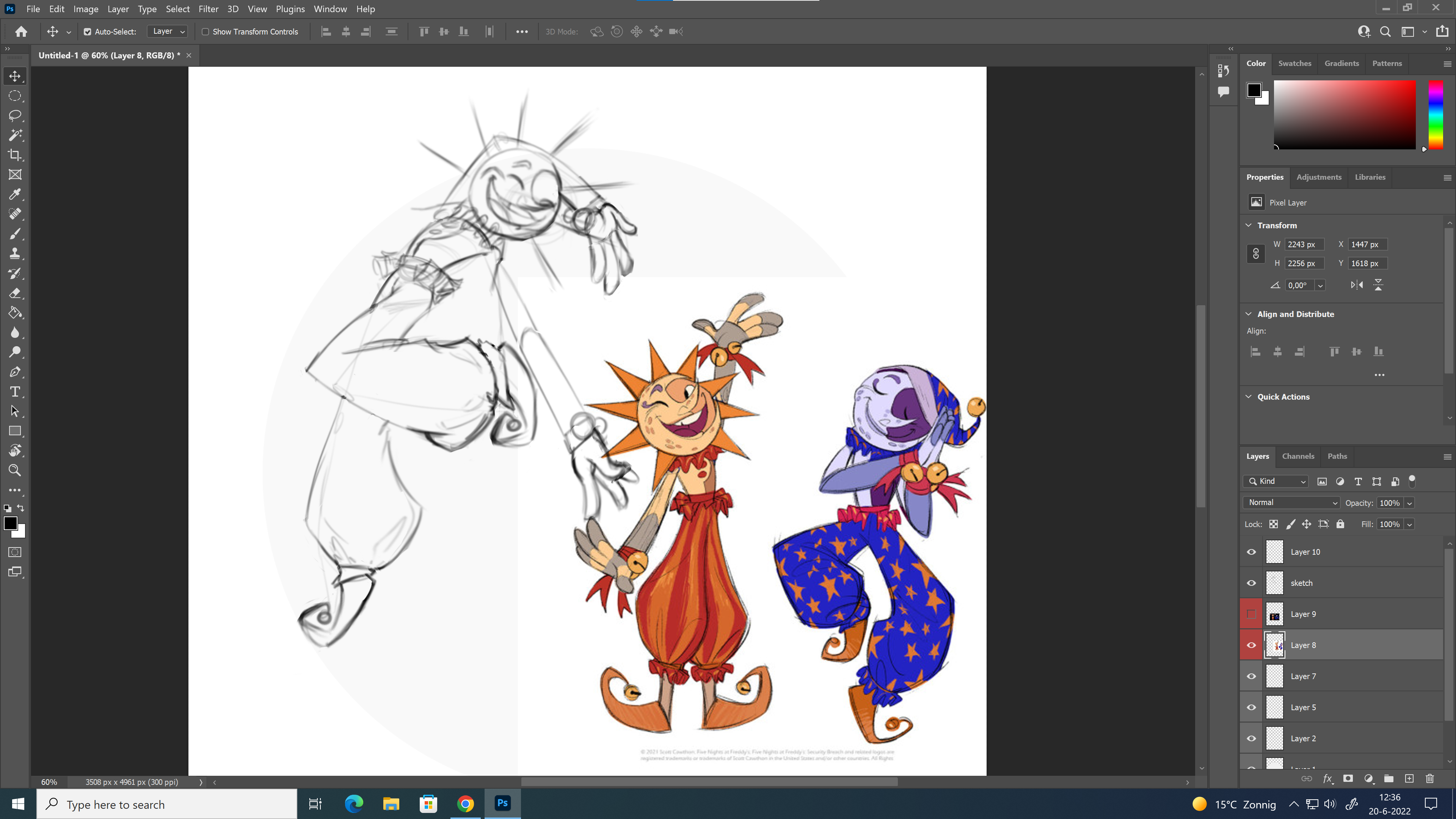Image resolution: width=1456 pixels, height=819 pixels.
Task: Show Layer 9 visibility
Action: tap(1251, 614)
